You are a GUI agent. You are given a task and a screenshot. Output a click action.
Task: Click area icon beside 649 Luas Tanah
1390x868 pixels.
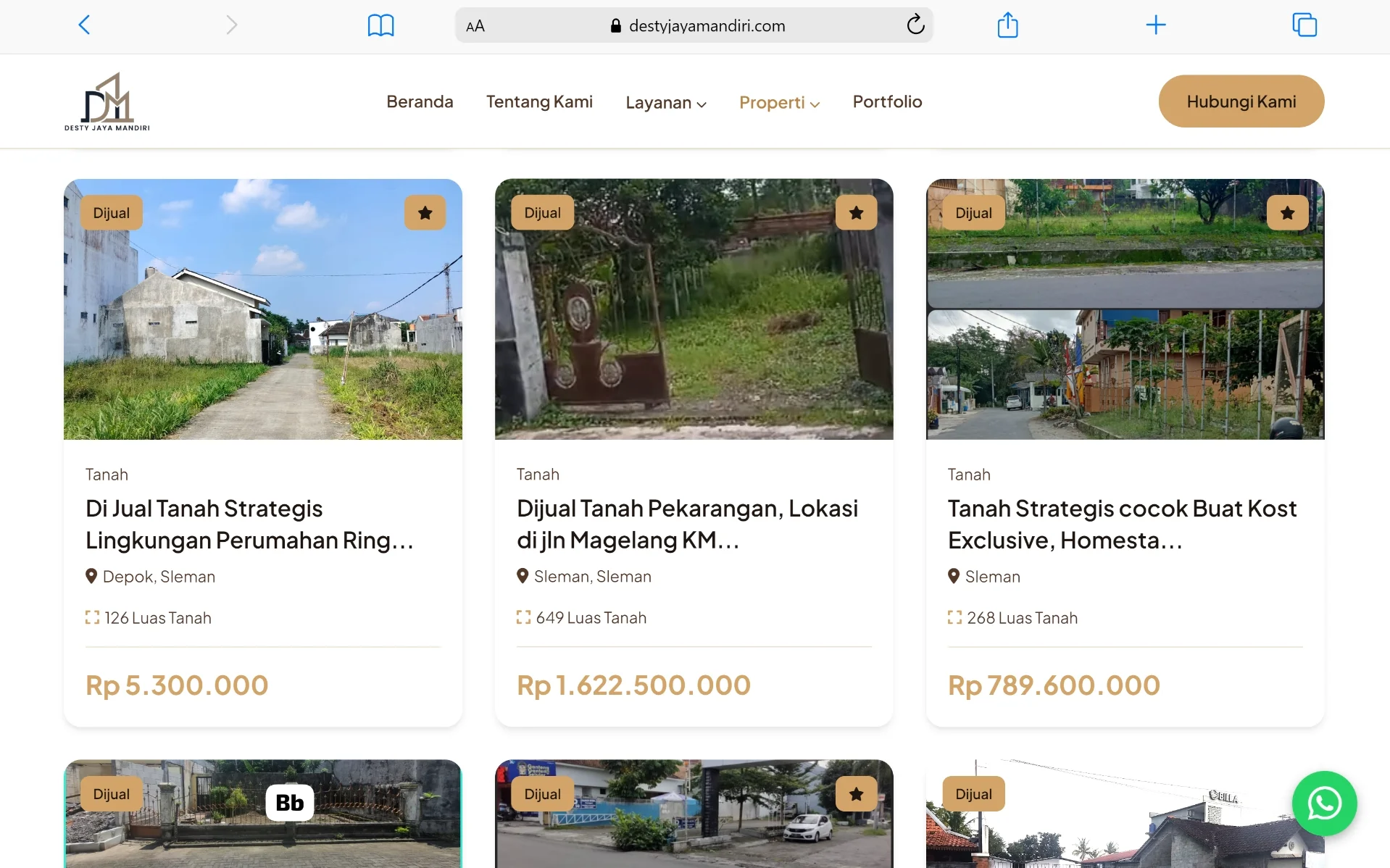(x=523, y=617)
